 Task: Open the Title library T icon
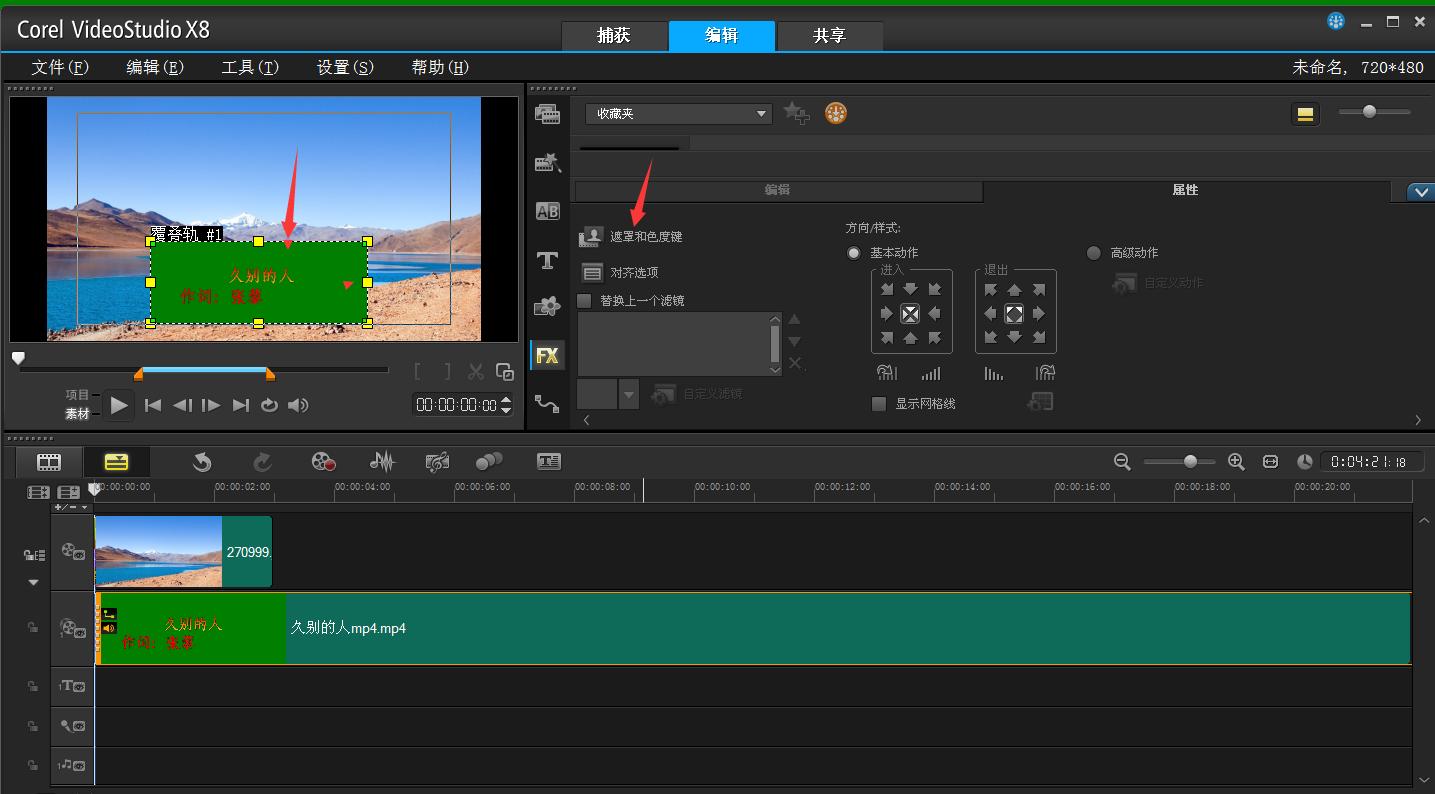pyautogui.click(x=547, y=260)
